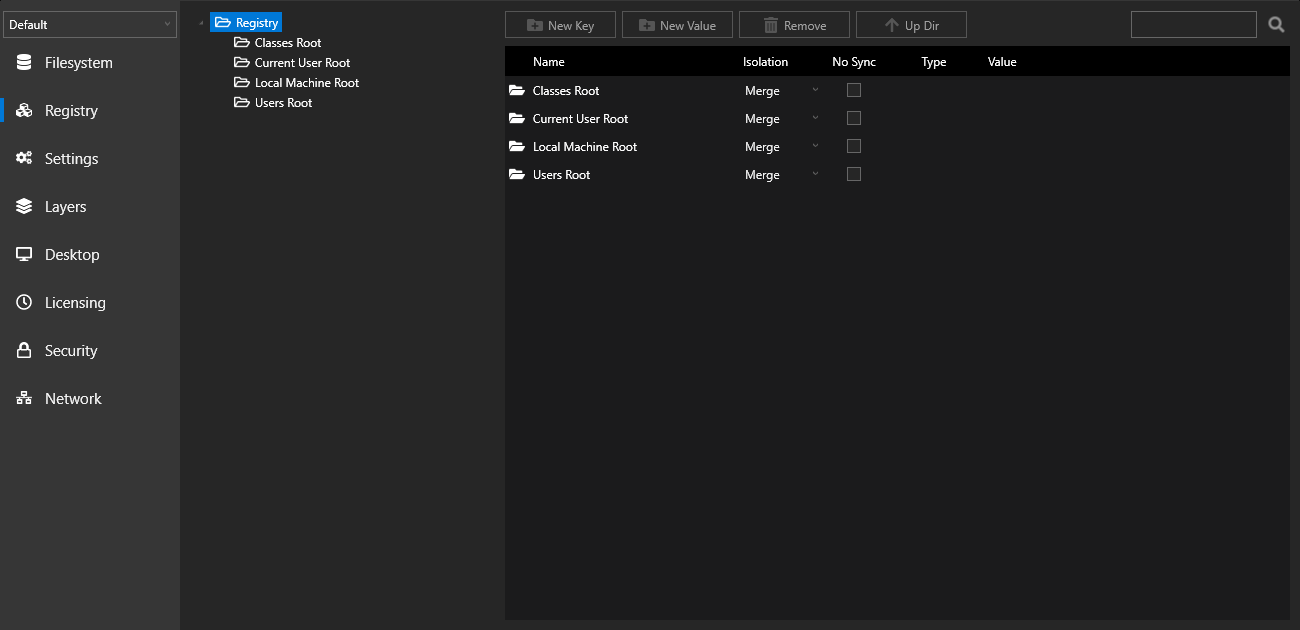Click the search magnifier icon
The image size is (1300, 630).
click(1276, 25)
